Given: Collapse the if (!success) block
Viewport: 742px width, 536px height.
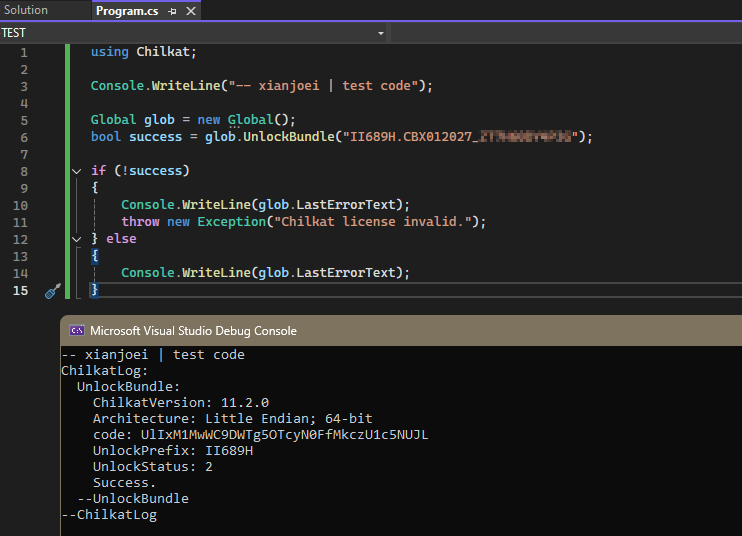Looking at the screenshot, I should click(77, 171).
